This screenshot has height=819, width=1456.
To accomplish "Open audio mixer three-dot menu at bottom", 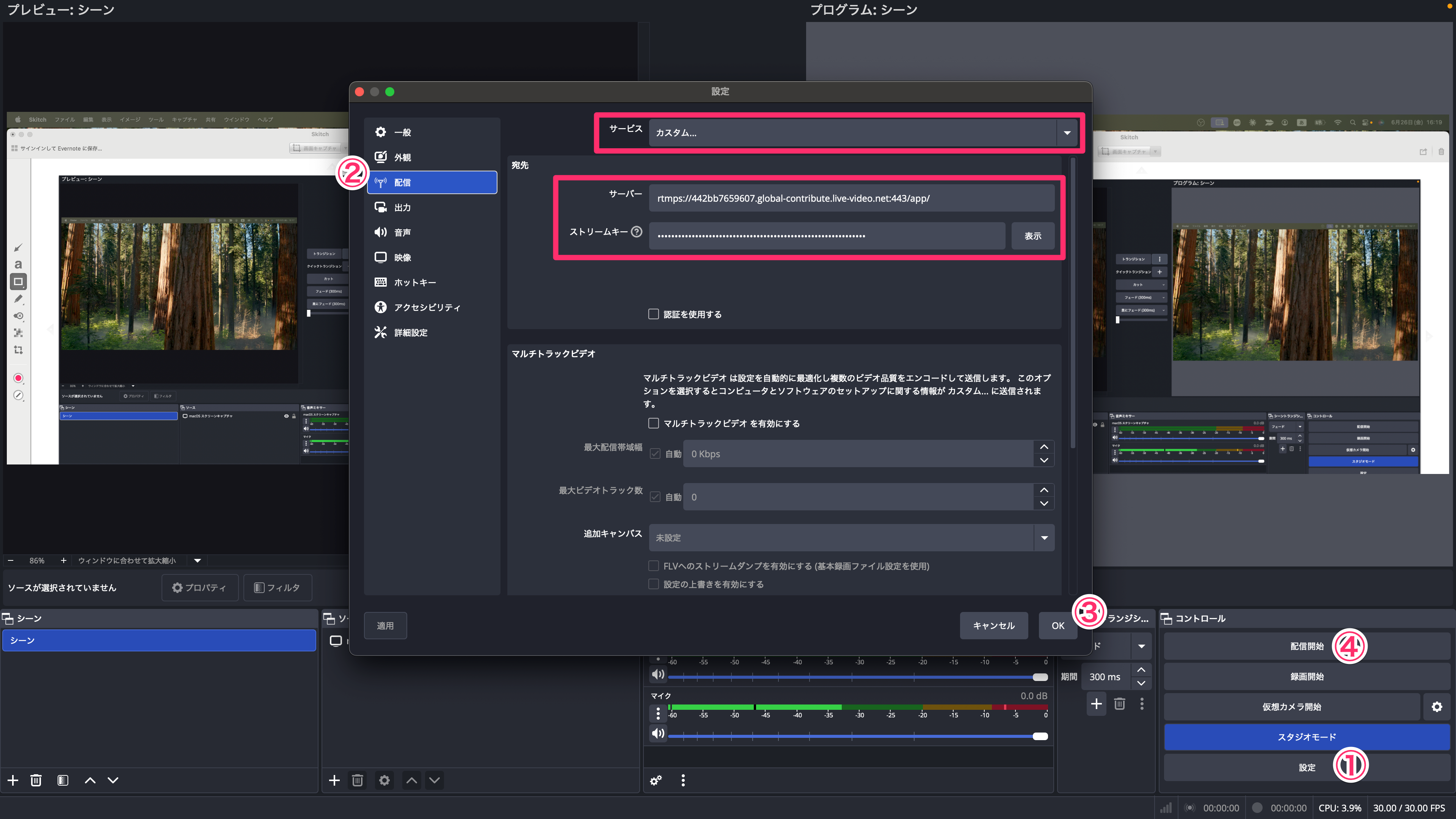I will click(x=683, y=780).
